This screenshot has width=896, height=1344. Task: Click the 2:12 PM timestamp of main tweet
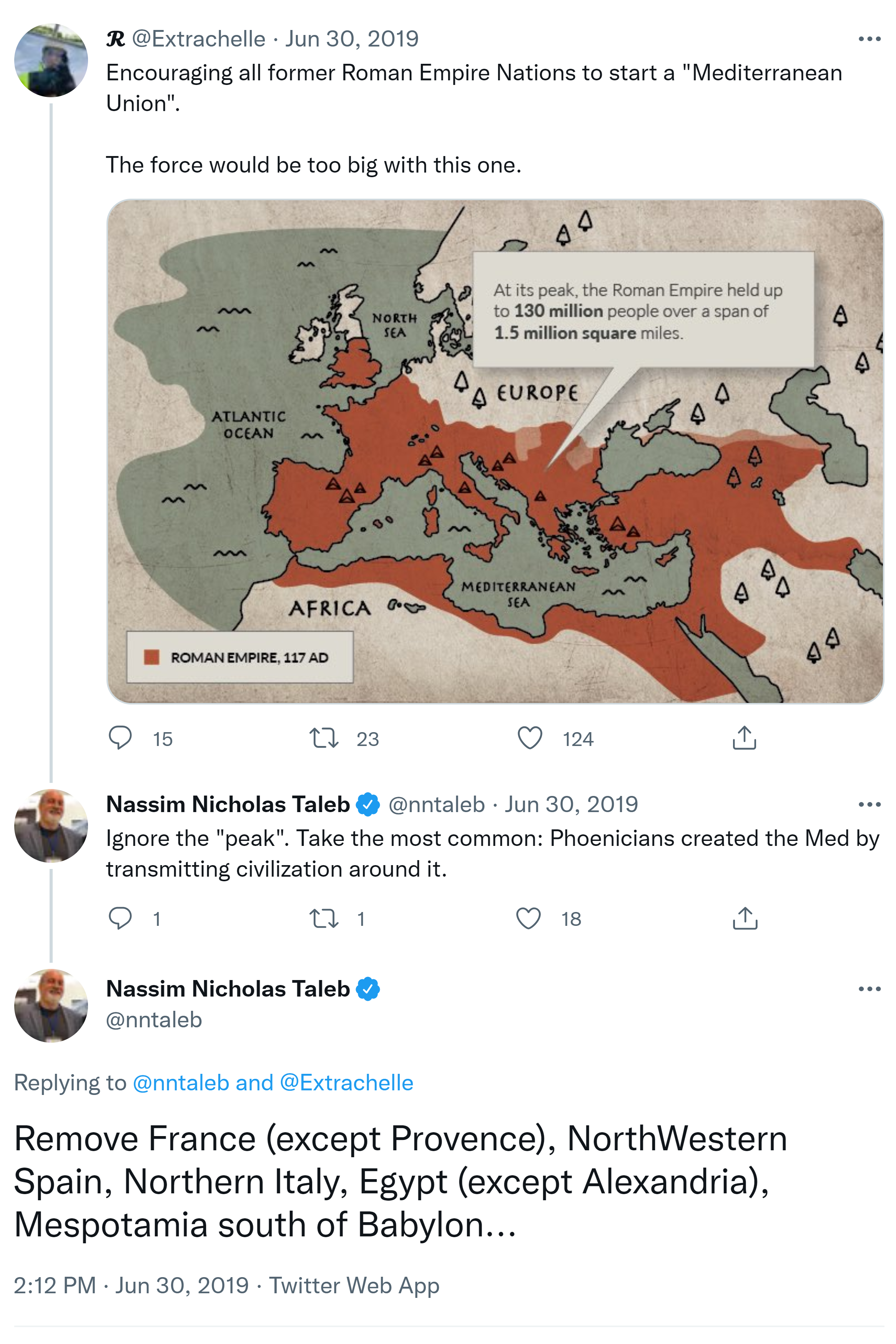(x=54, y=1285)
